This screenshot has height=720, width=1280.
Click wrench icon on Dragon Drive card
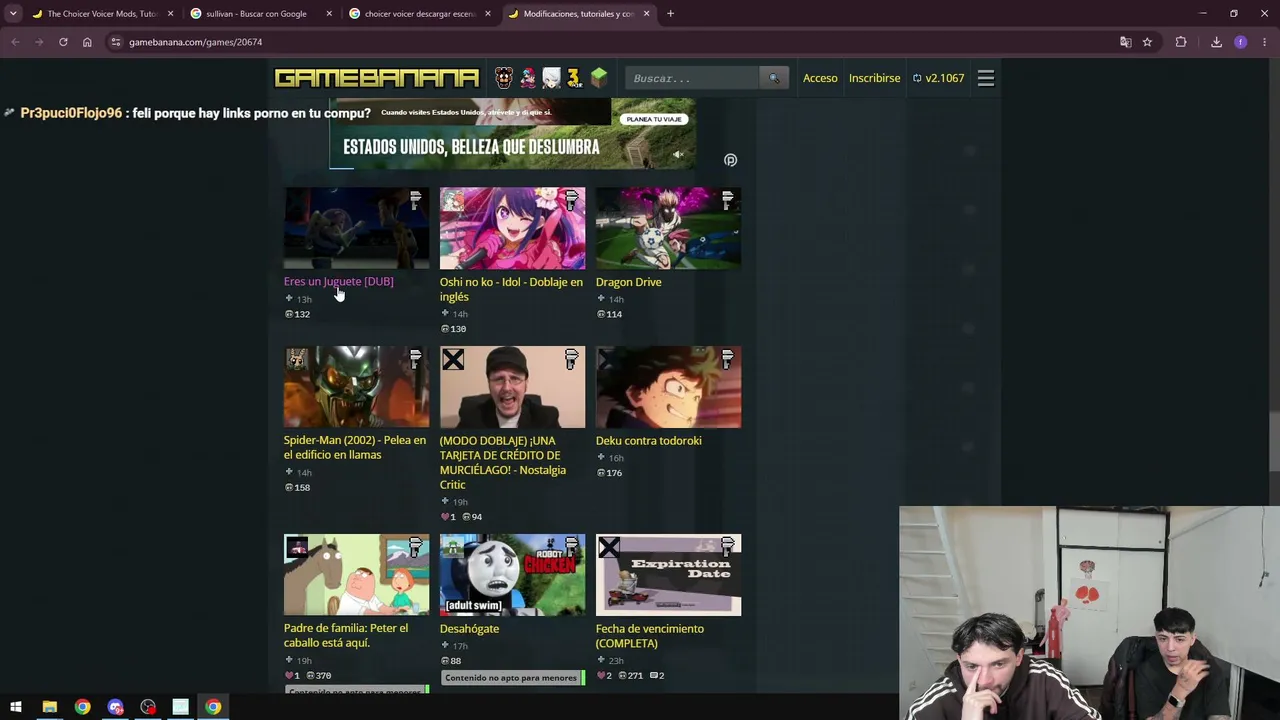(x=728, y=200)
